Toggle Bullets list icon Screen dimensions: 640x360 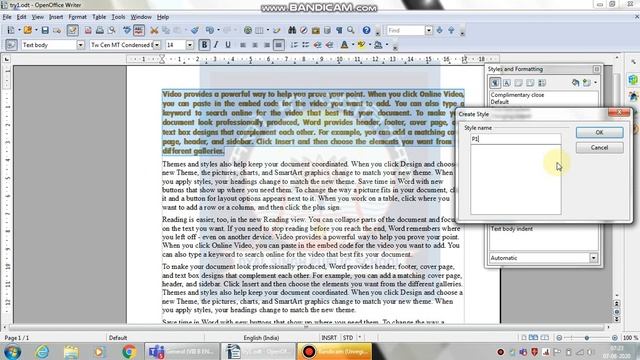pyautogui.click(x=305, y=45)
